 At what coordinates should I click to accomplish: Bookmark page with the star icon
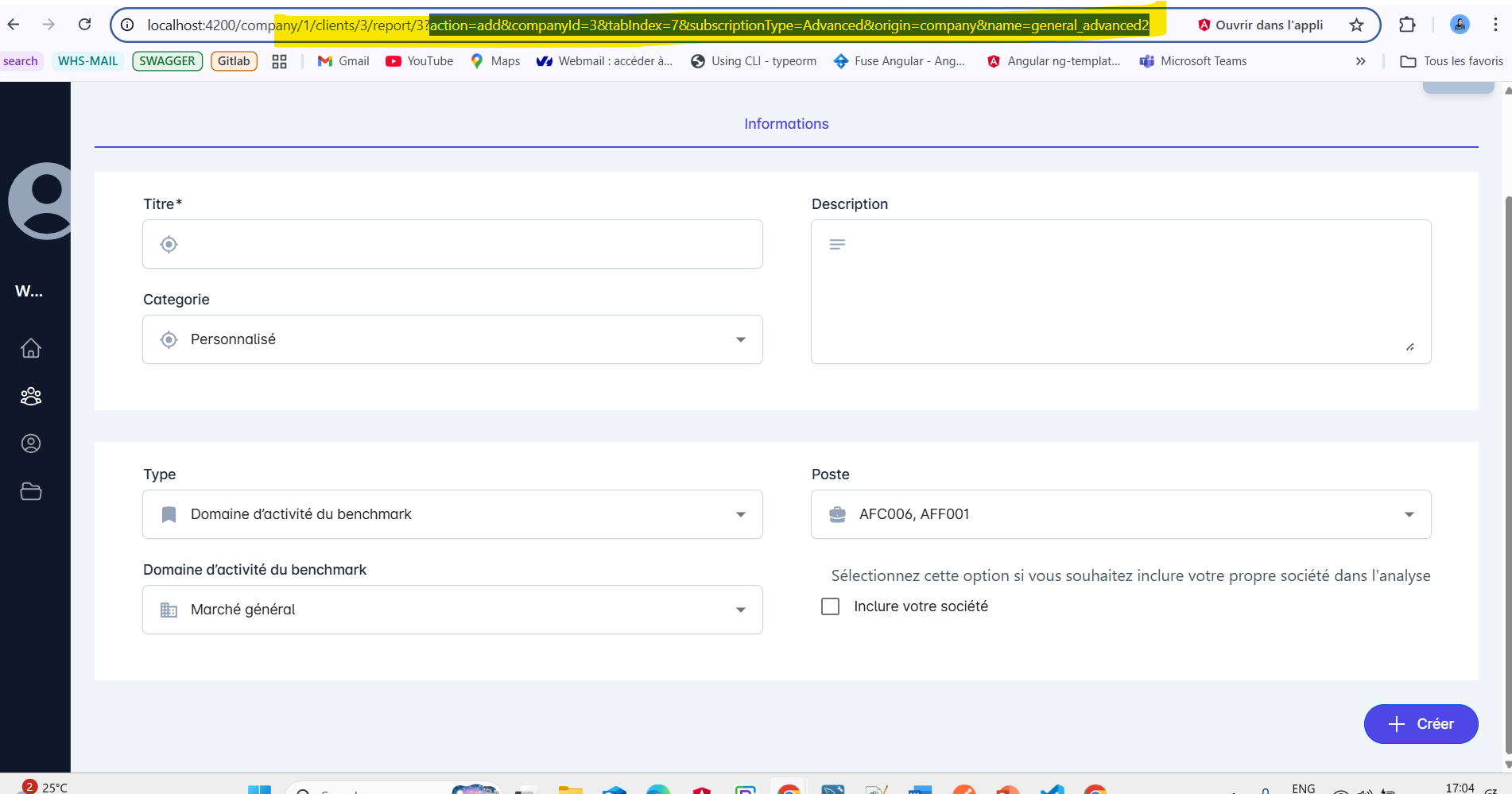(1356, 25)
